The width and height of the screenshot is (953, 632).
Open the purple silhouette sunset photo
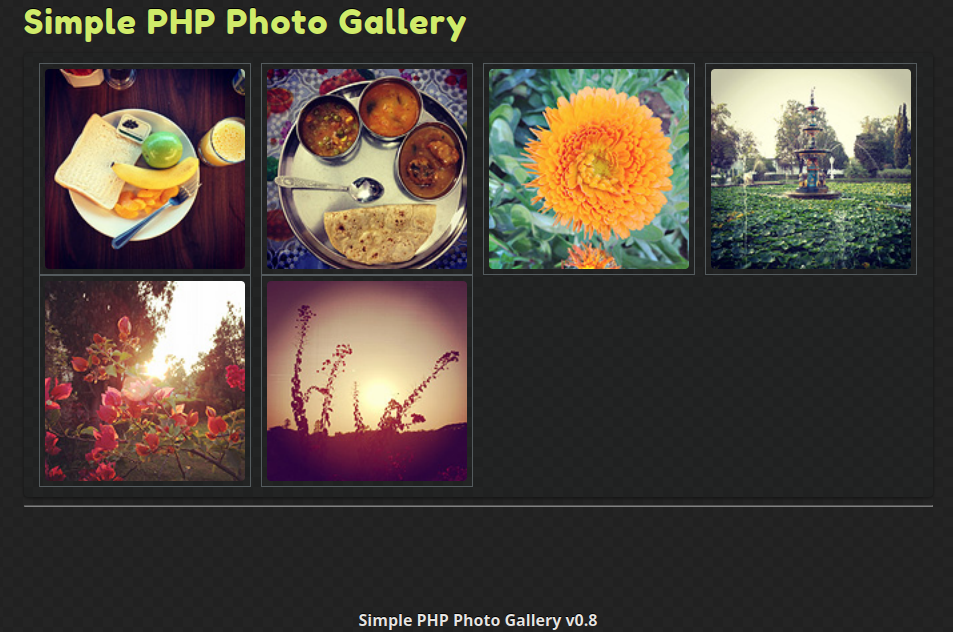click(367, 381)
